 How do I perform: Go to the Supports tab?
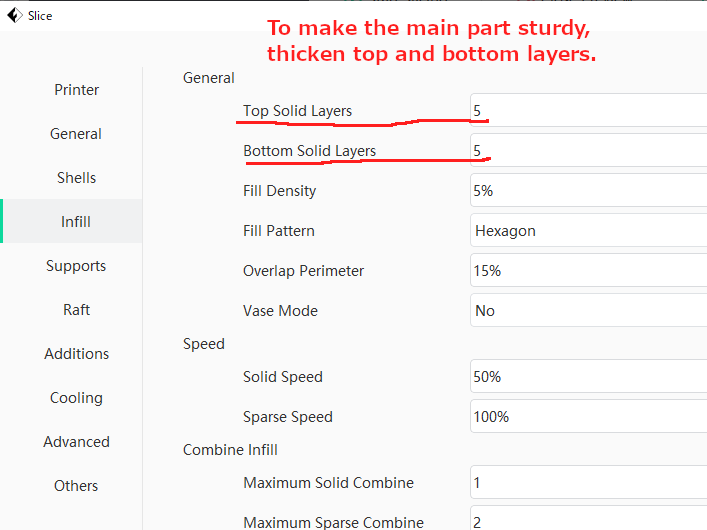[76, 266]
